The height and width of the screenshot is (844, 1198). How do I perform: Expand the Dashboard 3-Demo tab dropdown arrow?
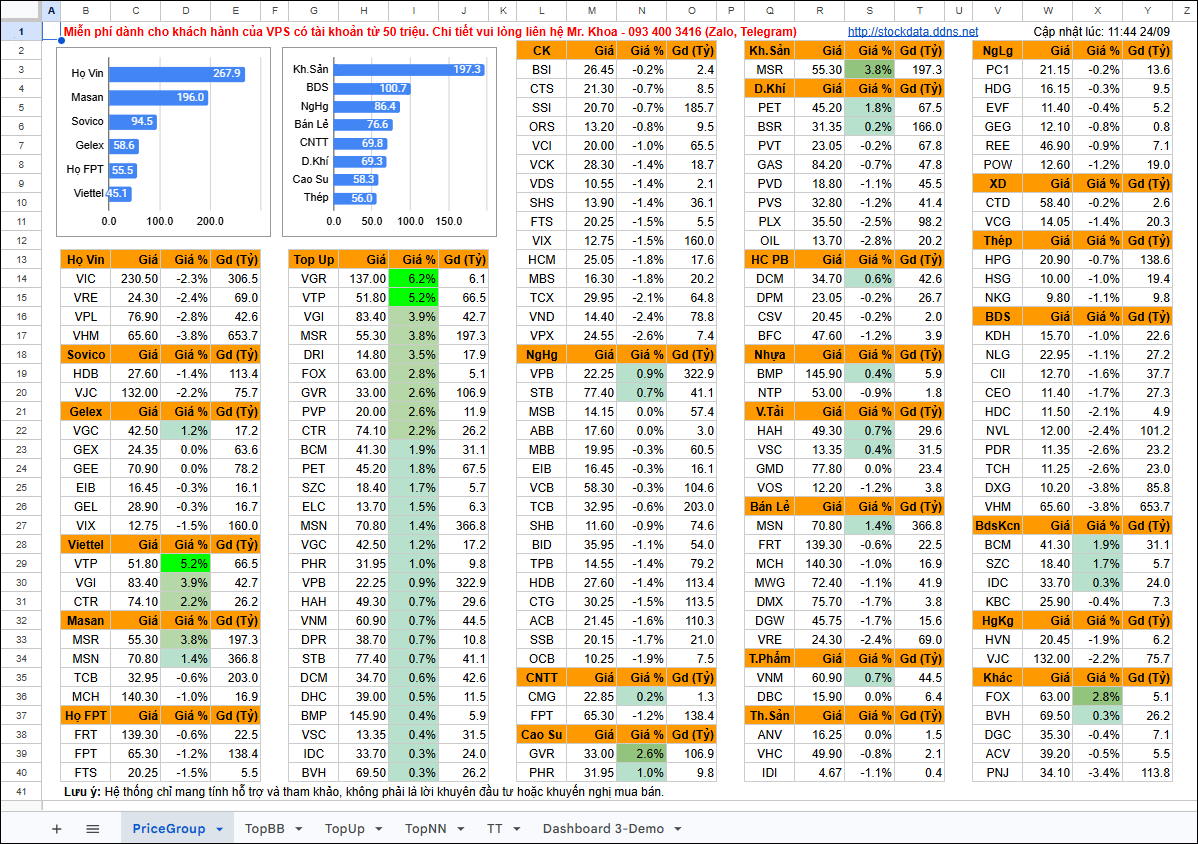(678, 829)
